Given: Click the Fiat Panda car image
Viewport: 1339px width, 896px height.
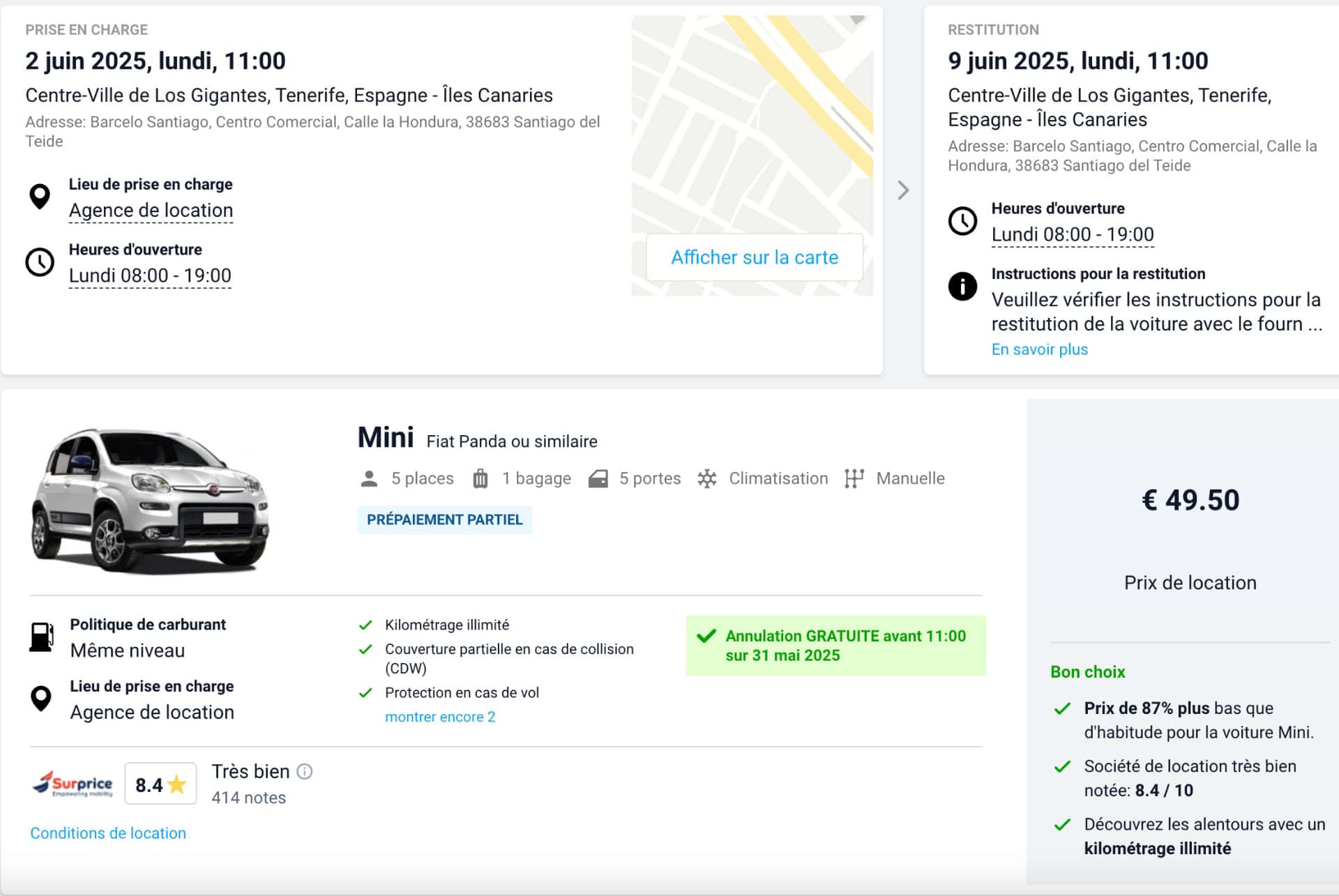Looking at the screenshot, I should coord(150,500).
